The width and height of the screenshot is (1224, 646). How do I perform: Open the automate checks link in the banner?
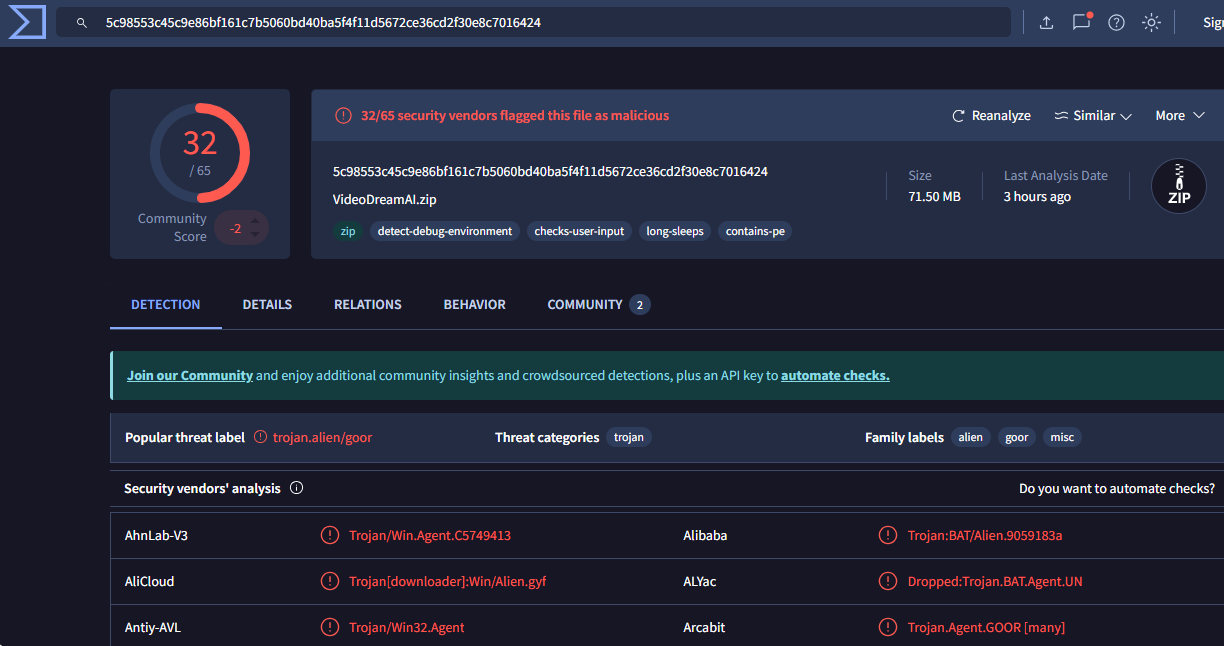click(835, 376)
